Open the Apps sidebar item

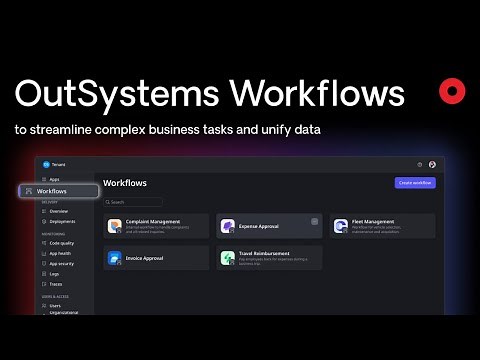tap(51, 179)
